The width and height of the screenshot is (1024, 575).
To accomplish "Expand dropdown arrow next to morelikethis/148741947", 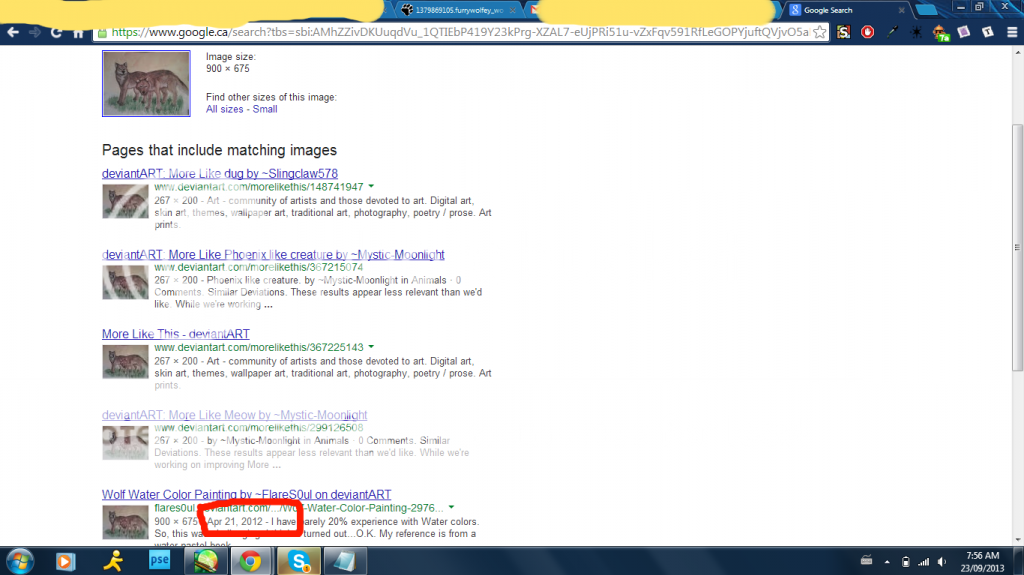I will 371,187.
